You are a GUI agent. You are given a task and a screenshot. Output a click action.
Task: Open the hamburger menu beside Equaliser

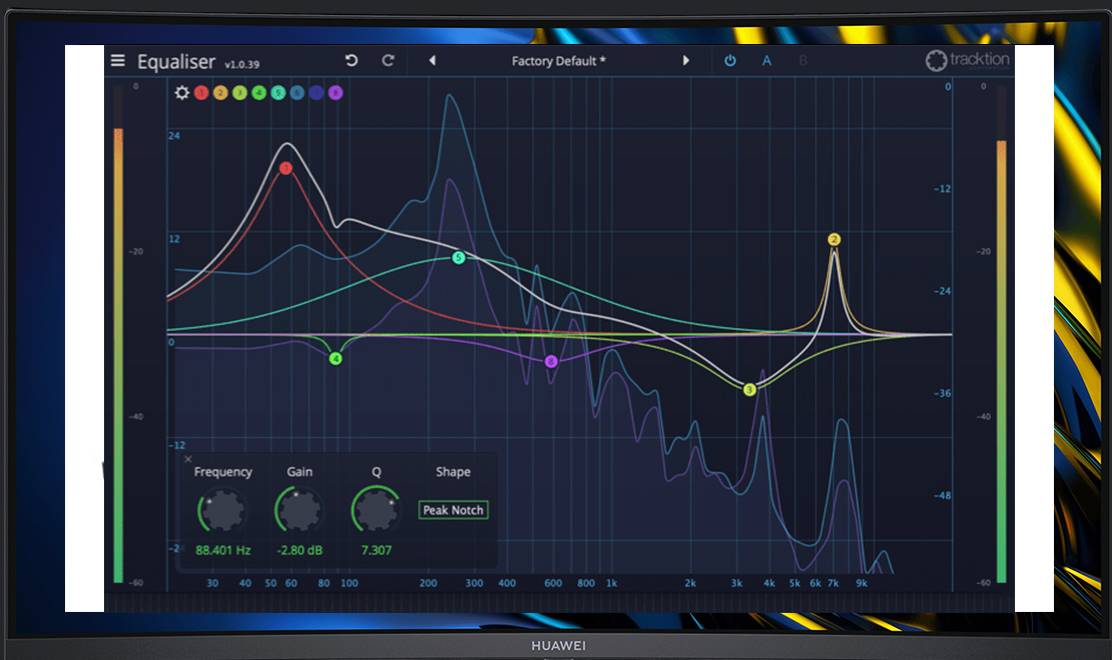click(x=118, y=61)
